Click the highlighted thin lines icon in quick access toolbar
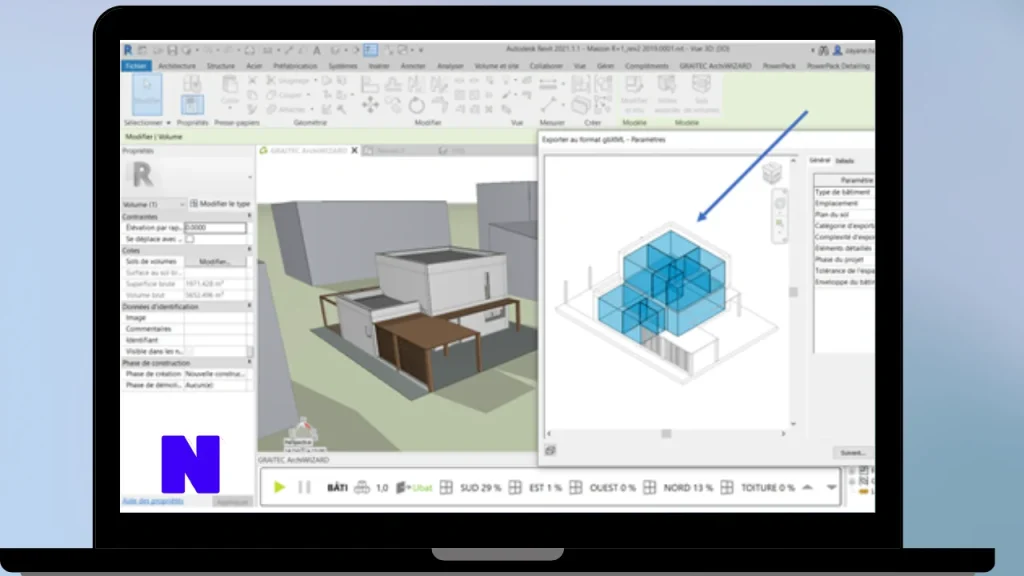The height and width of the screenshot is (576, 1024). (371, 50)
